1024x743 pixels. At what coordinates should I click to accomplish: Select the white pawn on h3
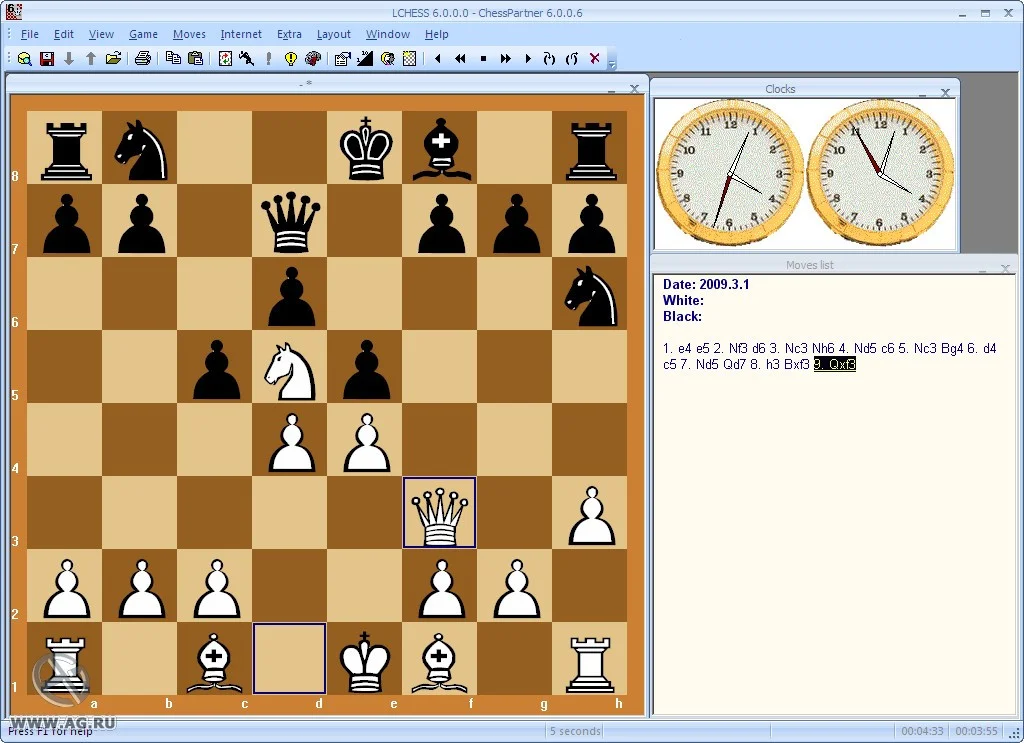pos(590,513)
